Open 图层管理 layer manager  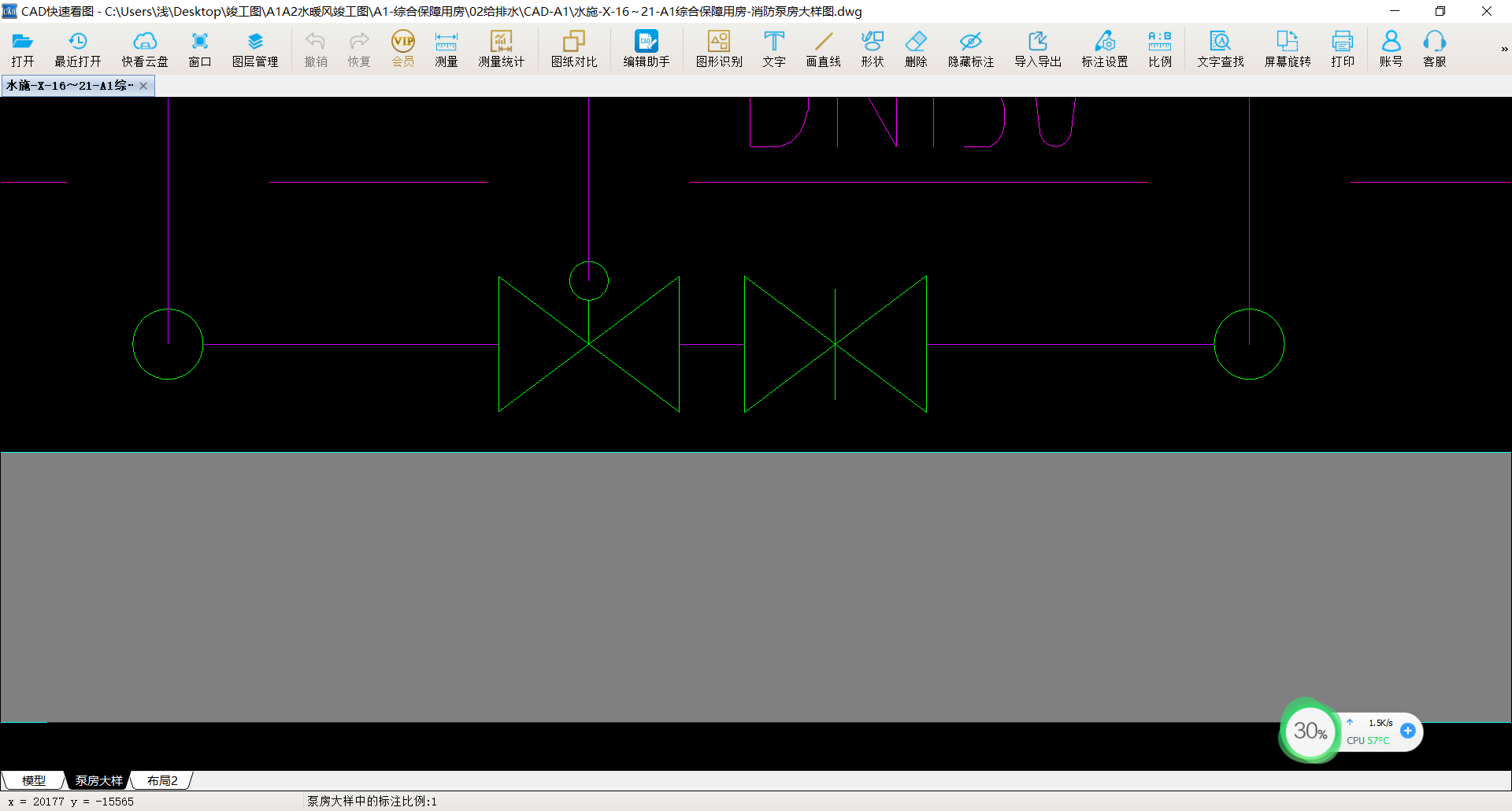click(255, 49)
